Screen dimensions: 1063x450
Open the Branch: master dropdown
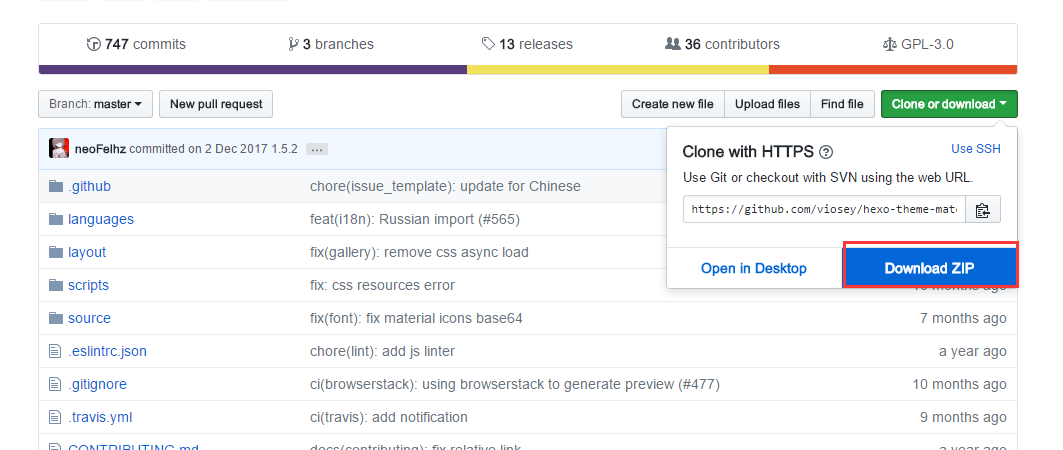(x=95, y=104)
